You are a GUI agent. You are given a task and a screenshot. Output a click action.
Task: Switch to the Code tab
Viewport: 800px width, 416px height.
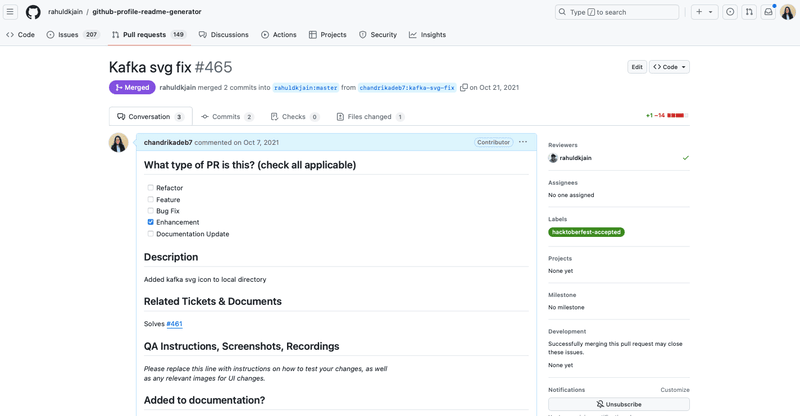tap(20, 35)
